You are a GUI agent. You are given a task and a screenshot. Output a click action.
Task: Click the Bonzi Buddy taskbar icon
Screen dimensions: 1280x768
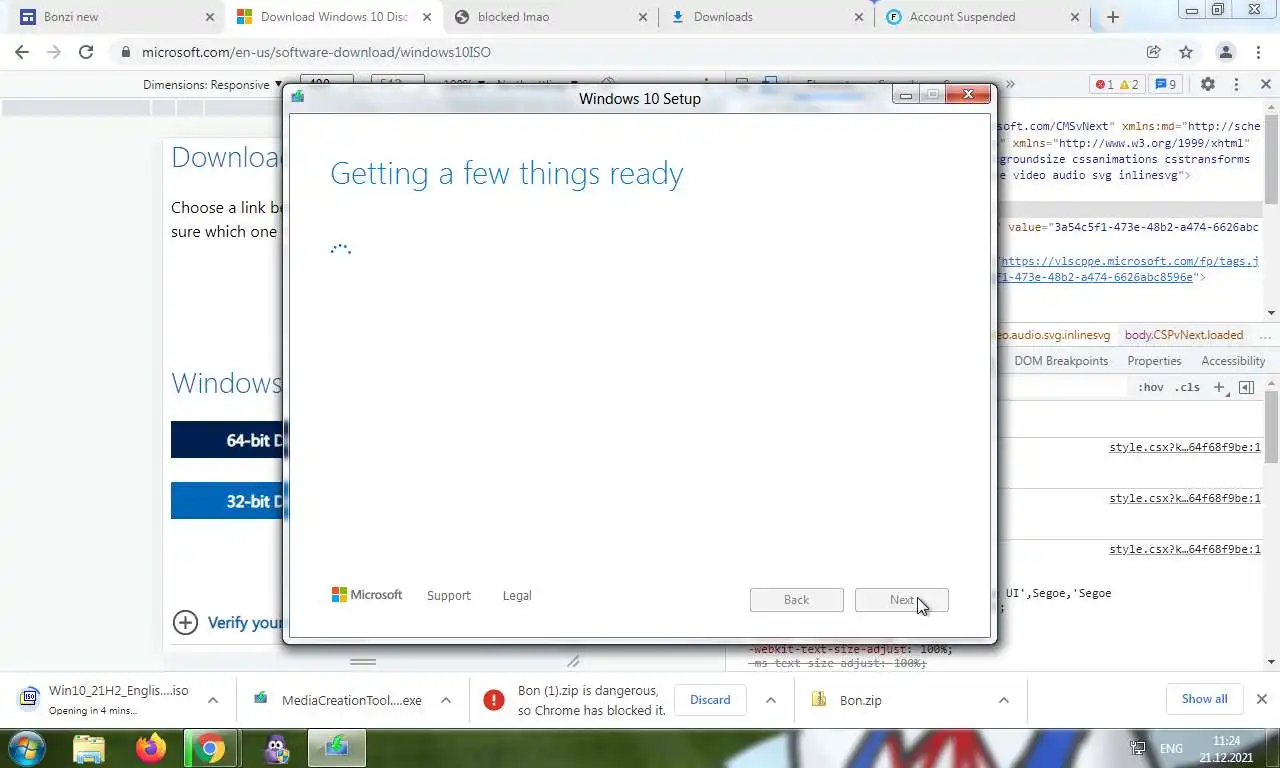[x=277, y=748]
